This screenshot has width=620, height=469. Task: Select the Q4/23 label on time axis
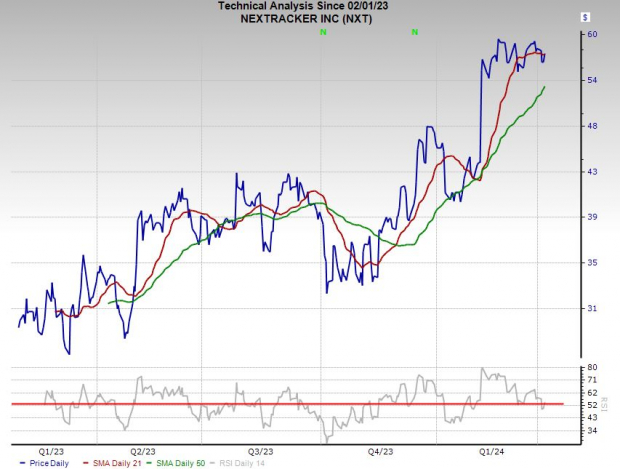380,451
